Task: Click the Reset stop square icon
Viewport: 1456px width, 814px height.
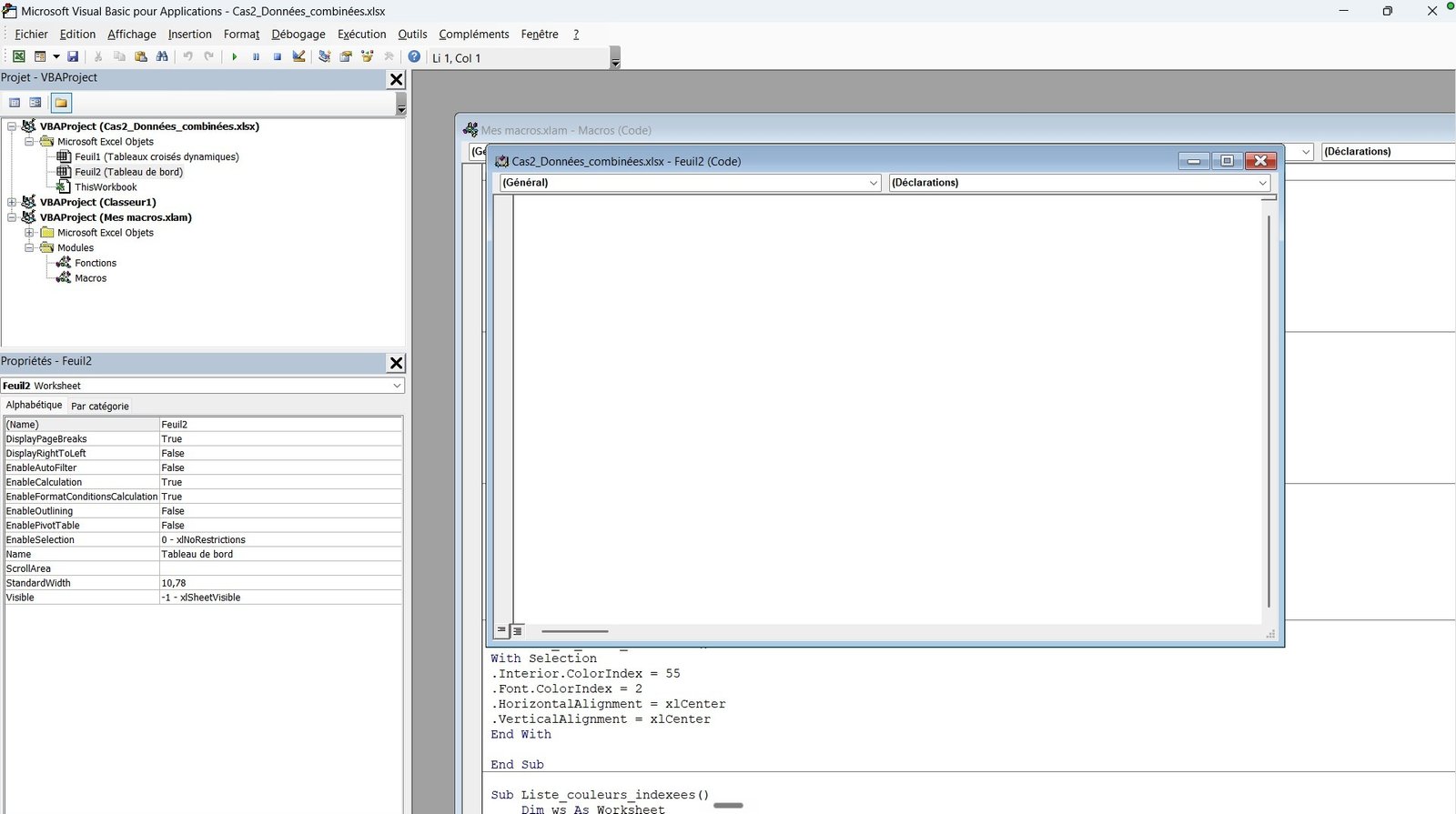Action: tap(278, 56)
